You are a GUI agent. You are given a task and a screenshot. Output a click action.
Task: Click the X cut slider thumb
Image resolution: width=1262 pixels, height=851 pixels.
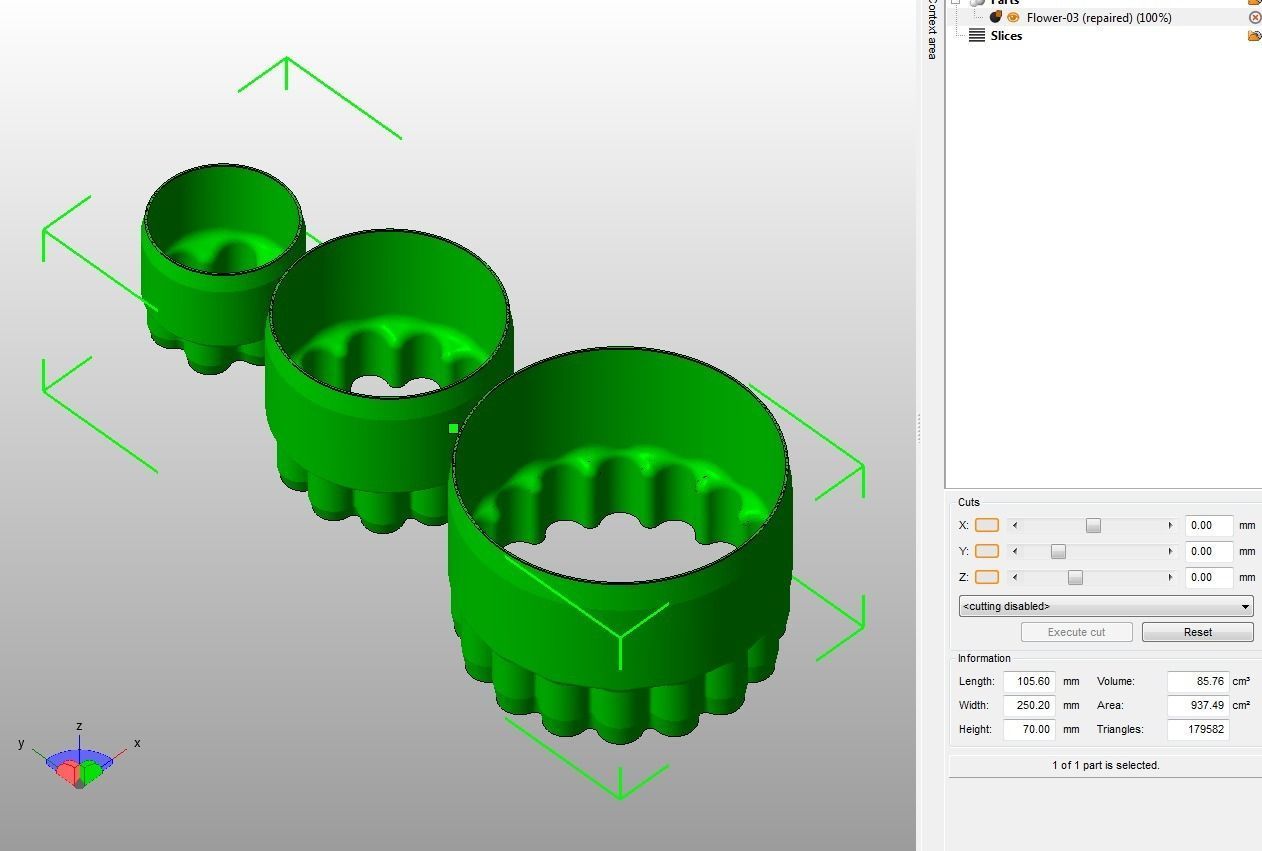1093,525
